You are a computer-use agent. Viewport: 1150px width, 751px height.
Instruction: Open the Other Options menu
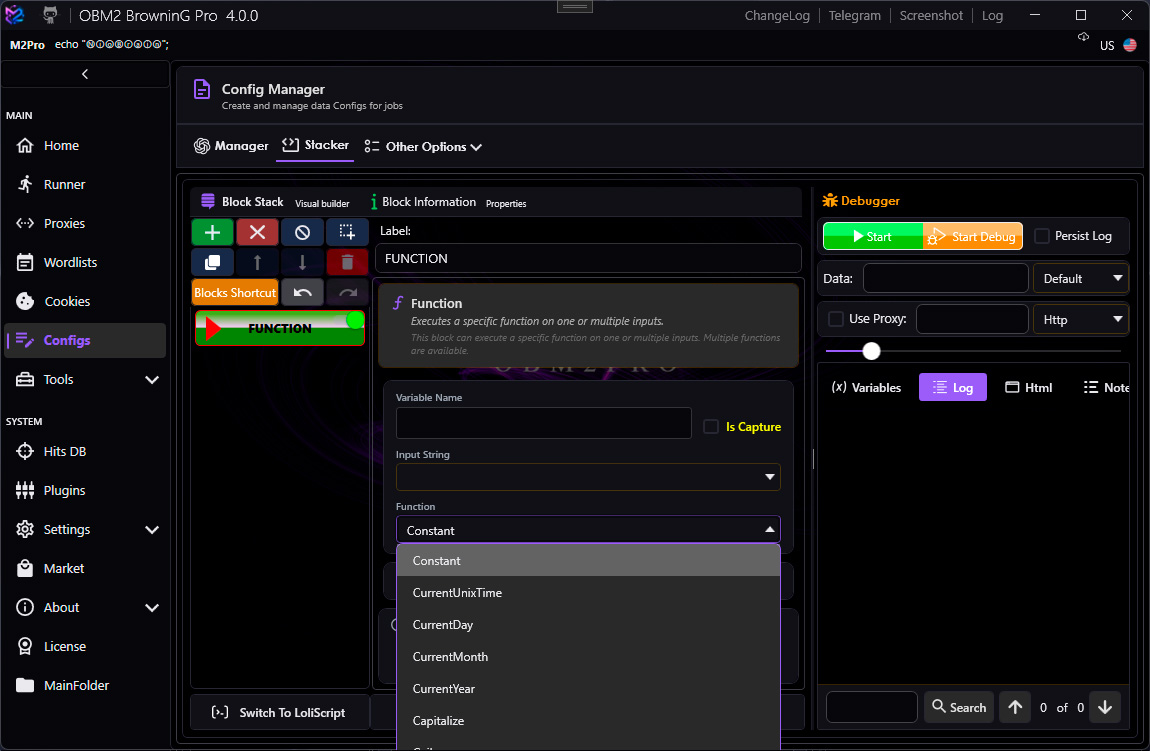pyautogui.click(x=423, y=147)
